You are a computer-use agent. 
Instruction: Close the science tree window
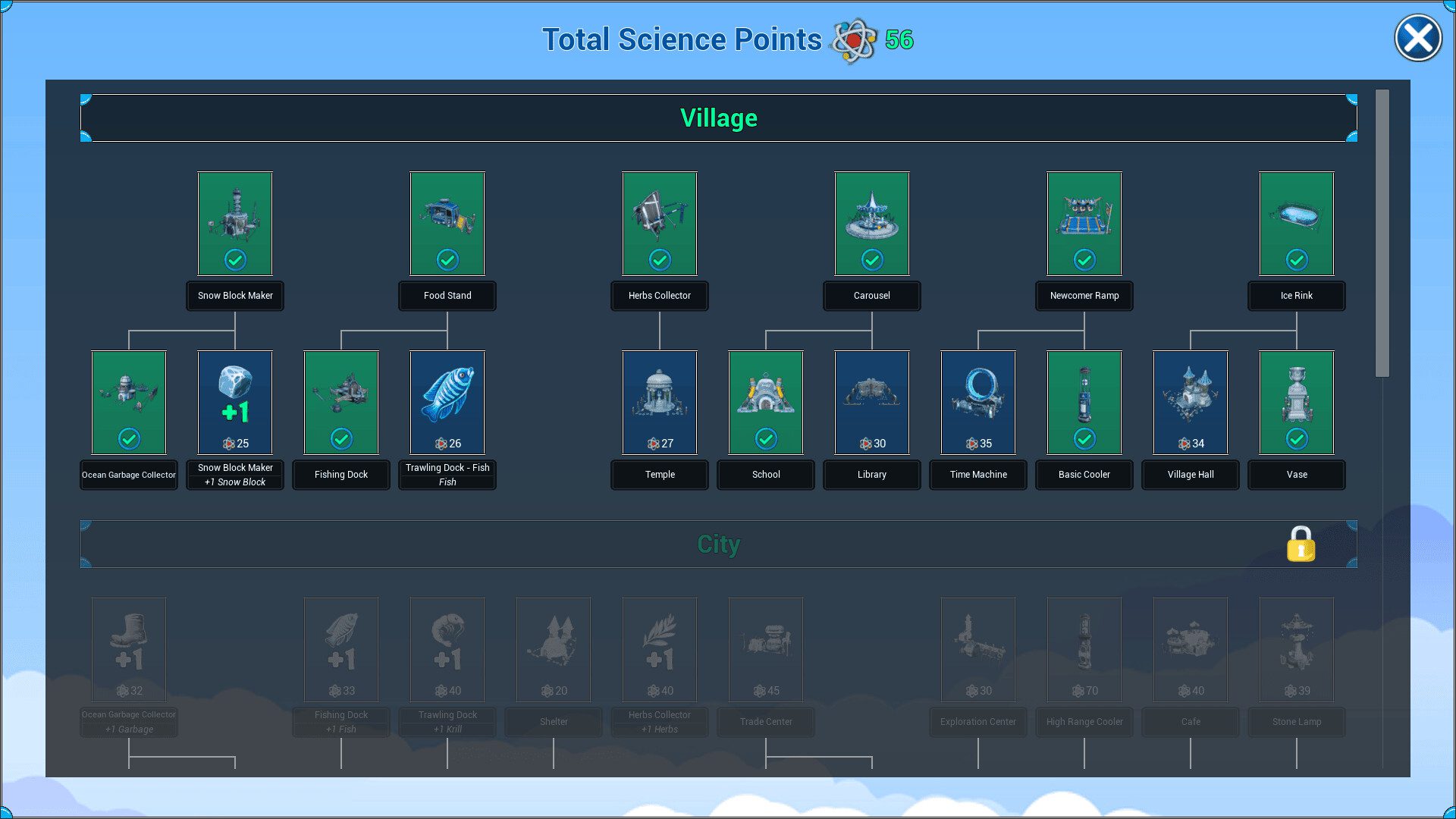1417,39
